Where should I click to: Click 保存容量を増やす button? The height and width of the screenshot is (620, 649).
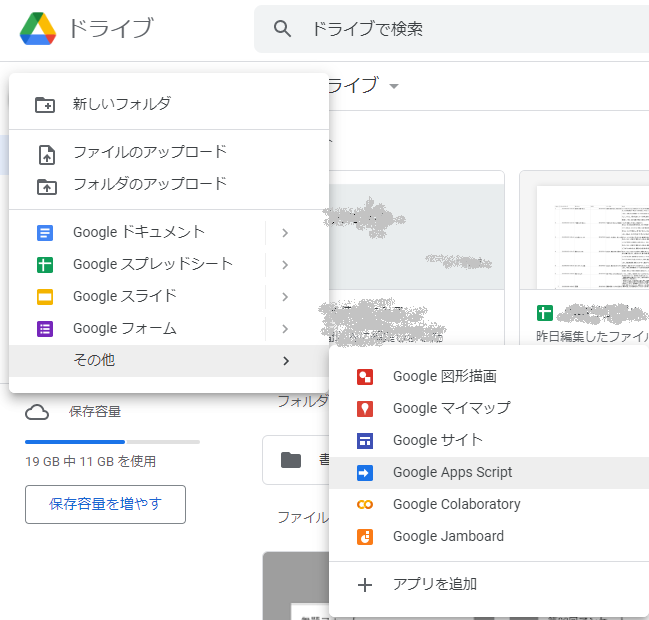(105, 505)
